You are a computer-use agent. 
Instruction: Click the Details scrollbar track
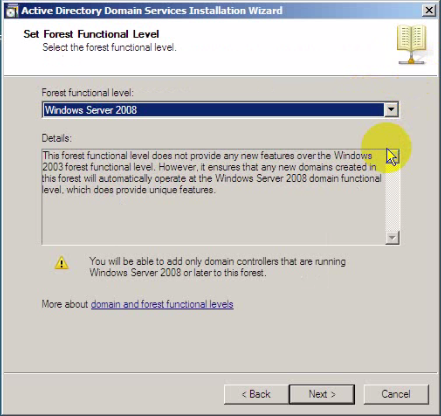click(x=392, y=197)
